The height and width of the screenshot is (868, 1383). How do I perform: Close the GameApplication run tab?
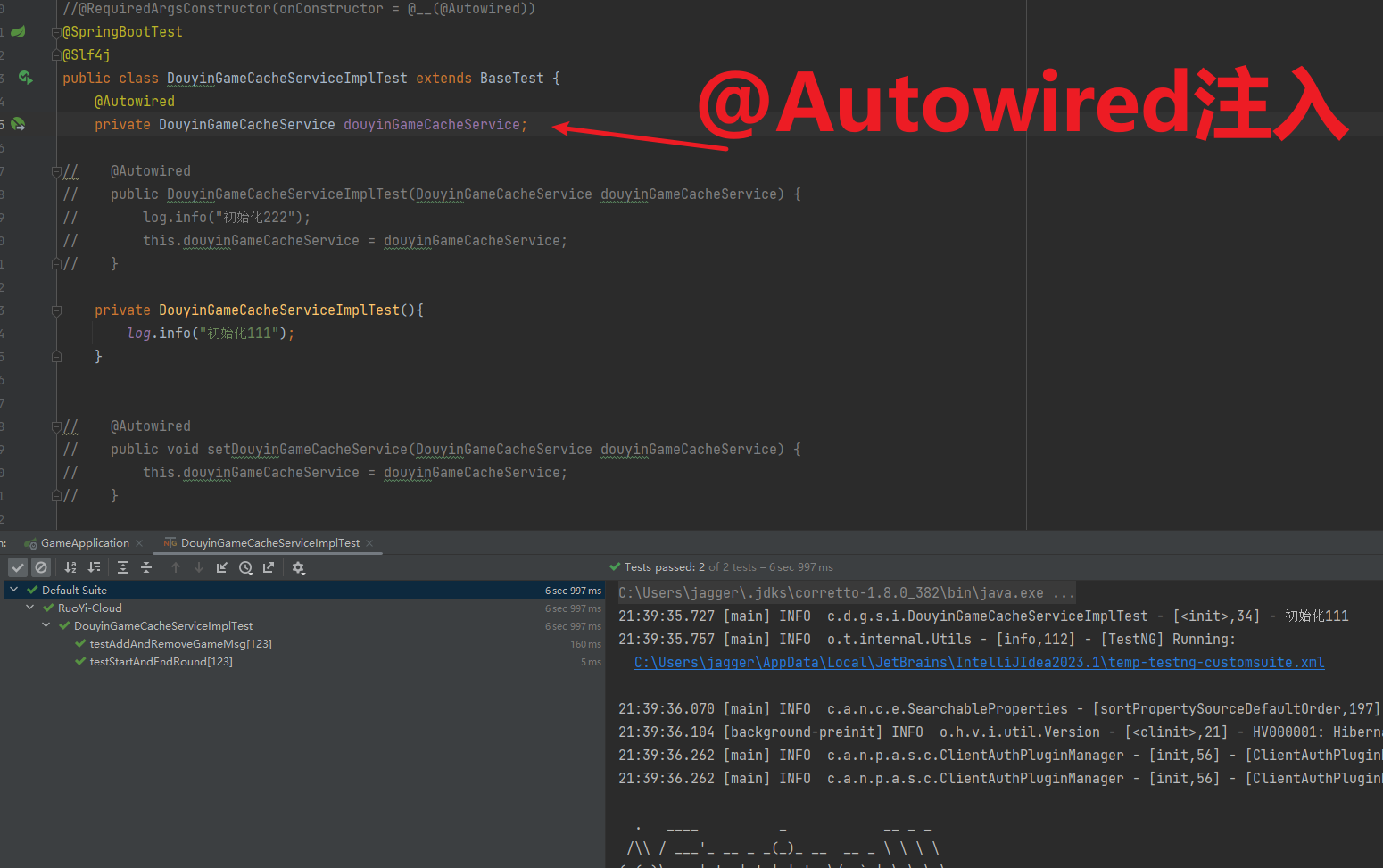[139, 543]
